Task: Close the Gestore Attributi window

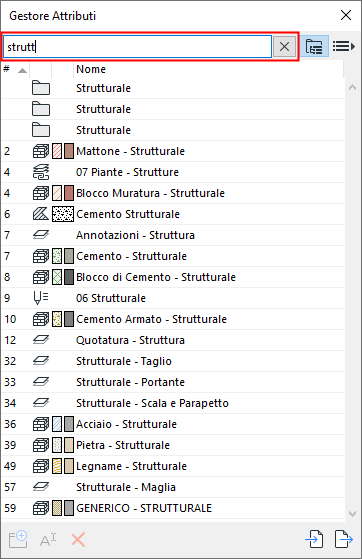Action: tap(346, 15)
